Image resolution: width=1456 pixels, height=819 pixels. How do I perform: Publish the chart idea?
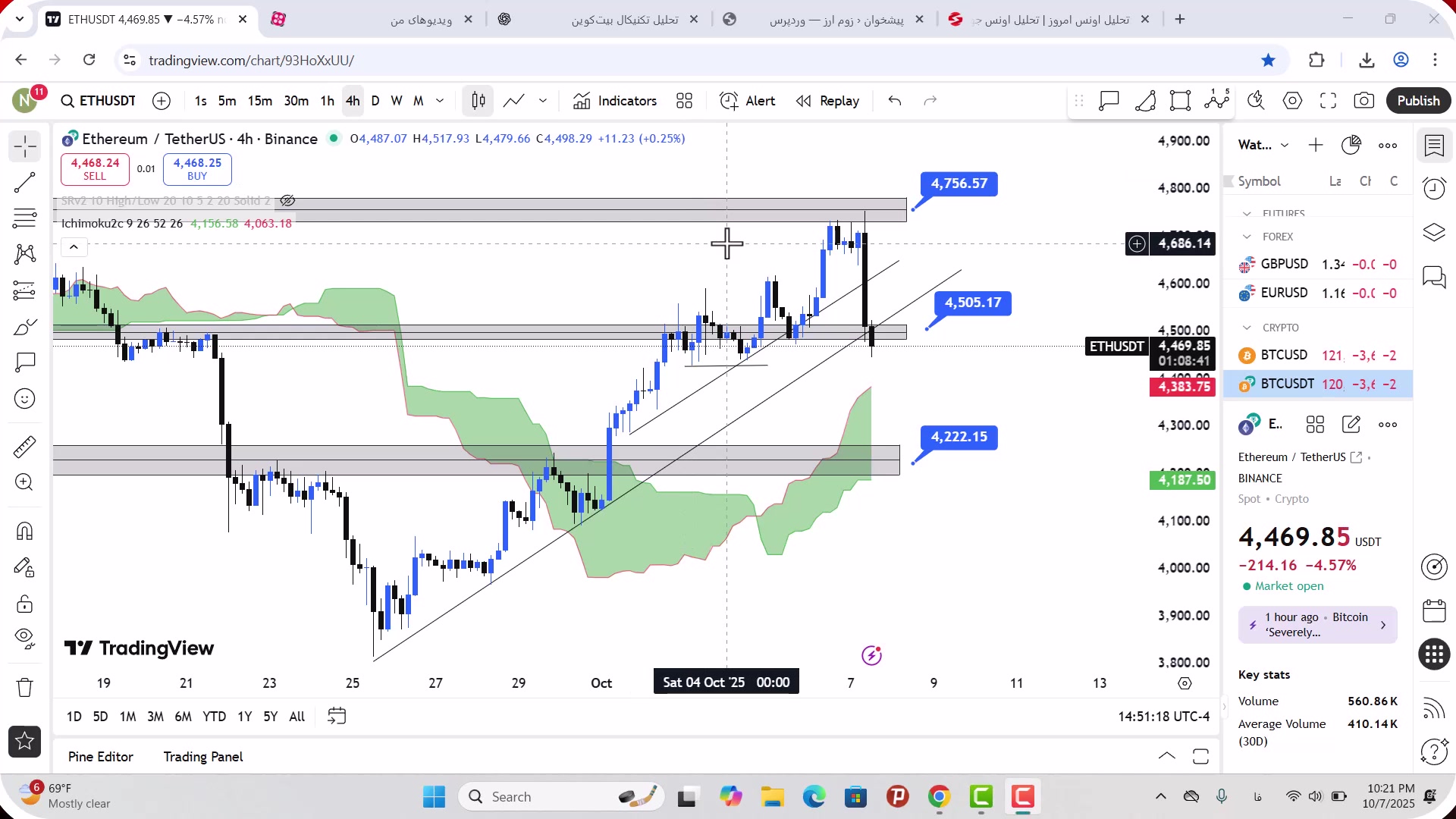pos(1418,101)
